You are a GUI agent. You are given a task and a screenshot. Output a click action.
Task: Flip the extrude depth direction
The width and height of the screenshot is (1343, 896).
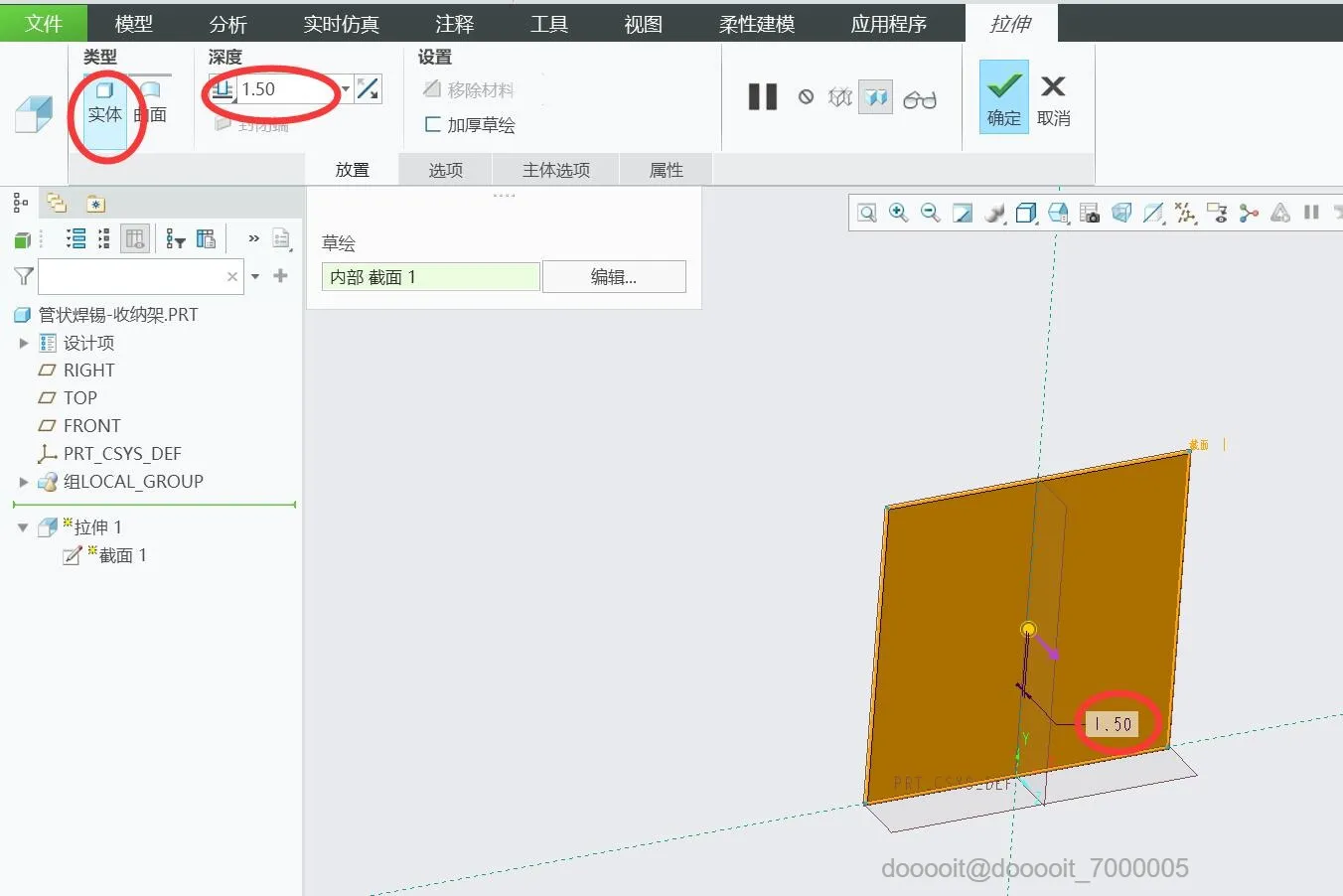point(368,89)
